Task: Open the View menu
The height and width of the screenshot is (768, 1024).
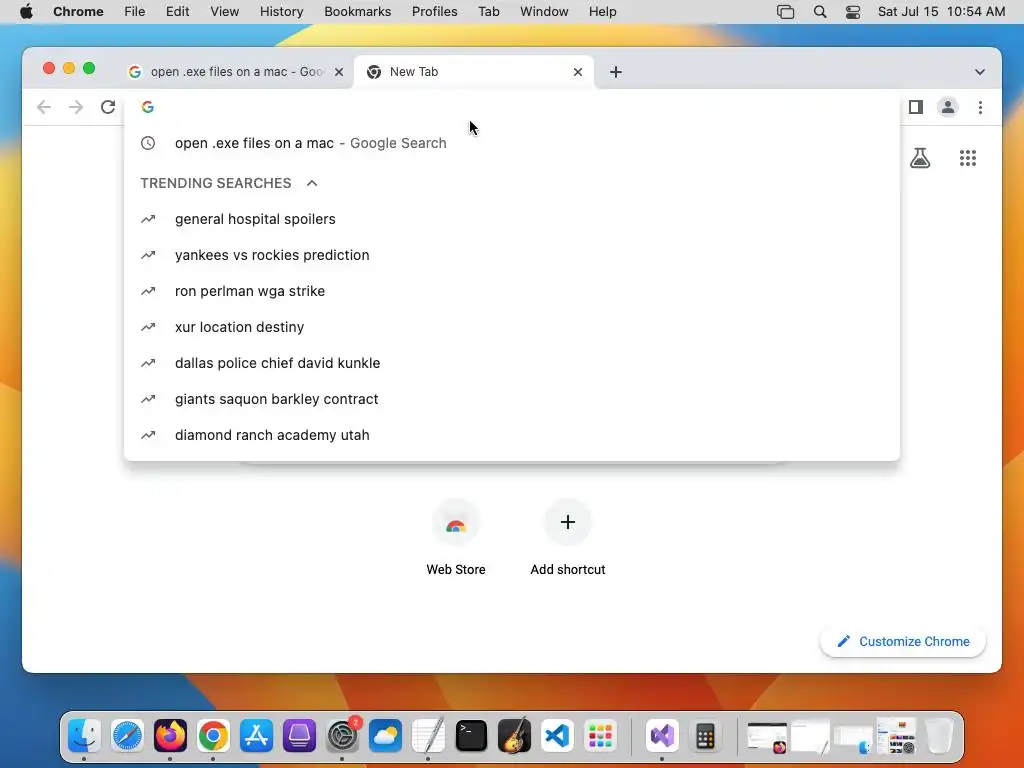Action: pyautogui.click(x=224, y=12)
